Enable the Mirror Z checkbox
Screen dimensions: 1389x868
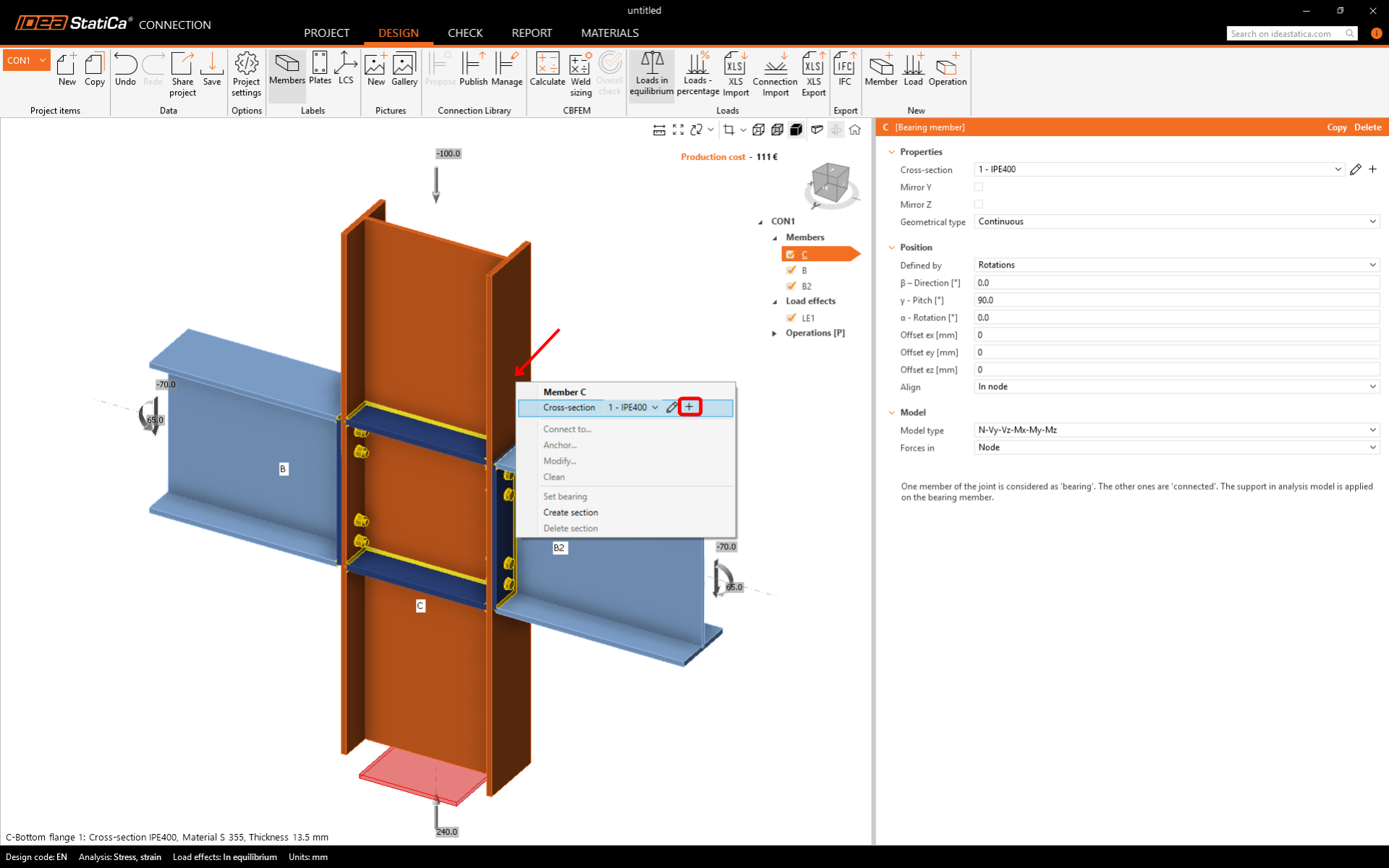point(979,205)
